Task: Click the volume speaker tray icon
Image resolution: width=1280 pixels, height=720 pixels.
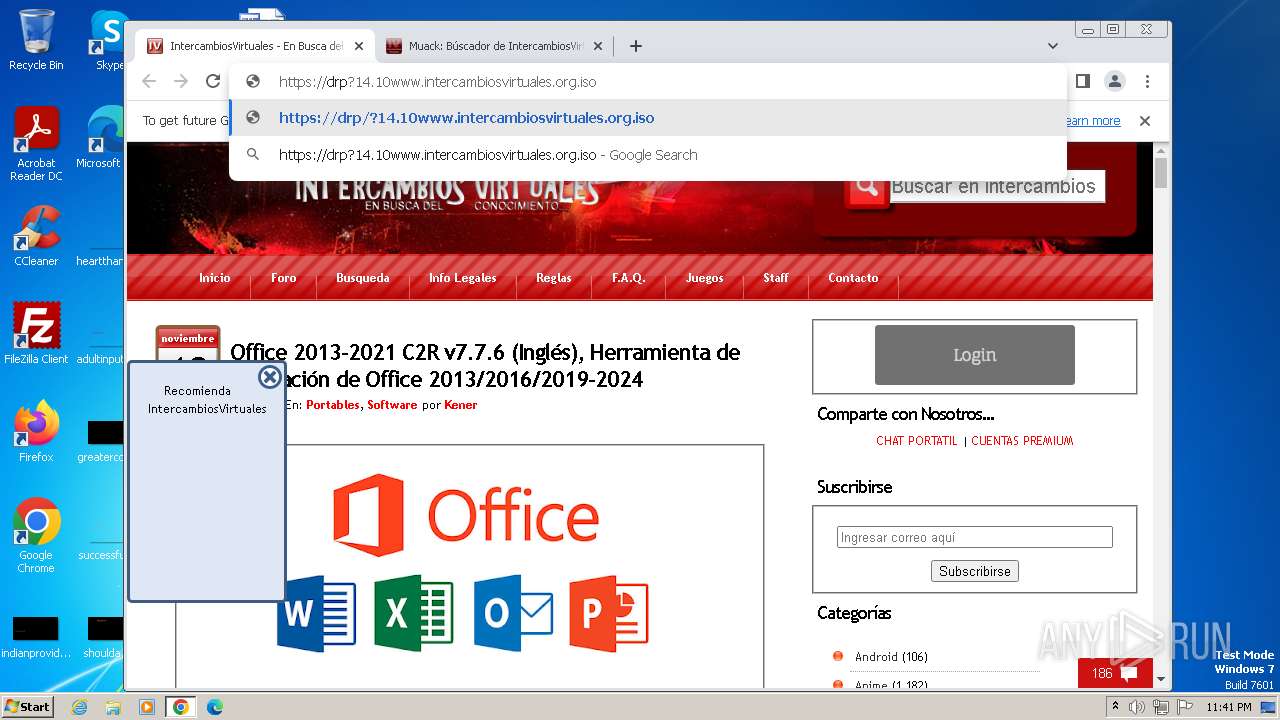Action: 1137,707
